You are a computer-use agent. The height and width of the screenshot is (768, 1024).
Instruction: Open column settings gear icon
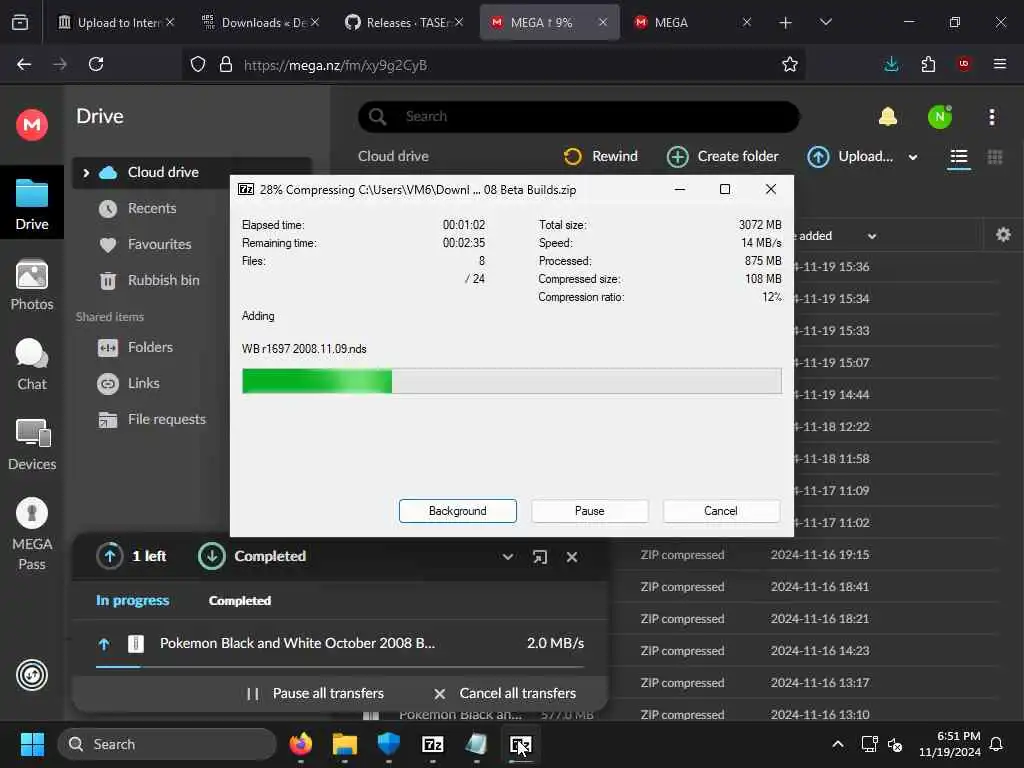pyautogui.click(x=1003, y=234)
